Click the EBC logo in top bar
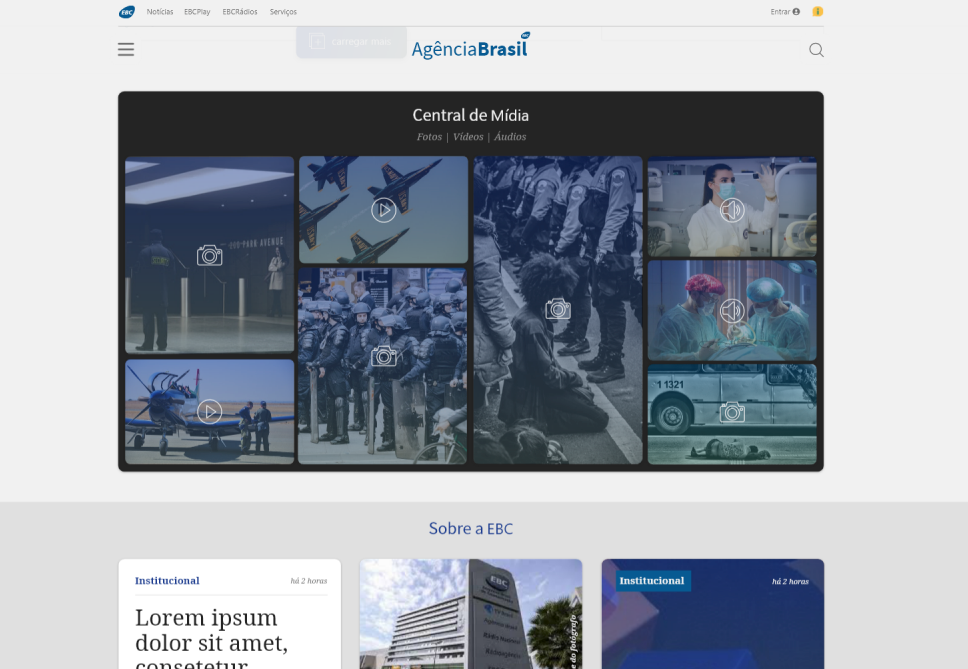 127,12
